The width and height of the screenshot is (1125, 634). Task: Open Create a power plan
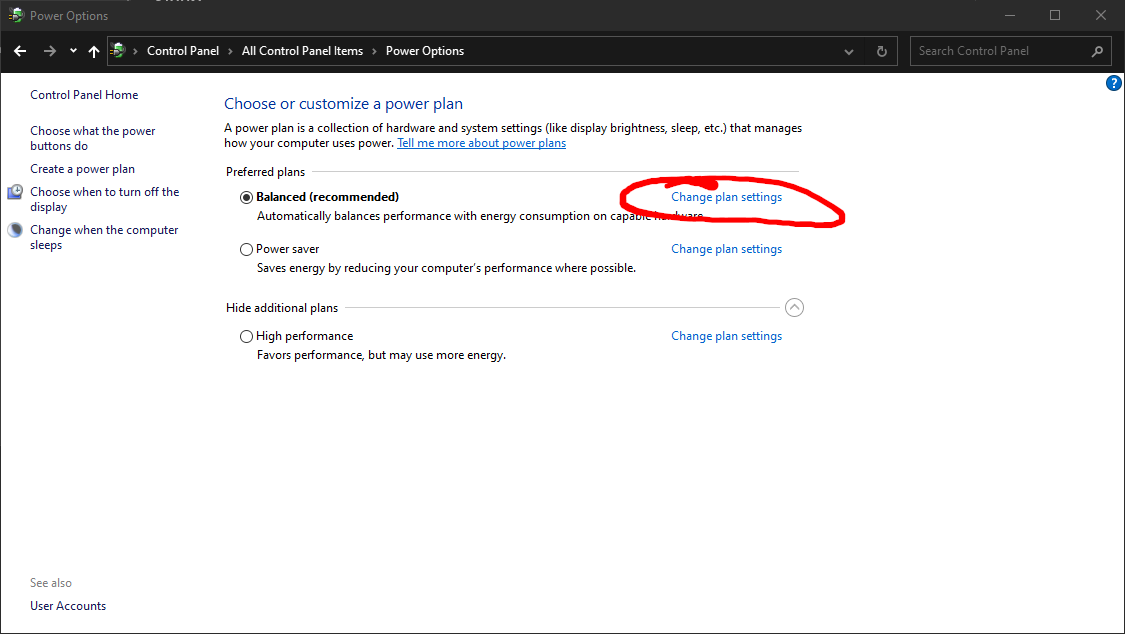tap(82, 169)
